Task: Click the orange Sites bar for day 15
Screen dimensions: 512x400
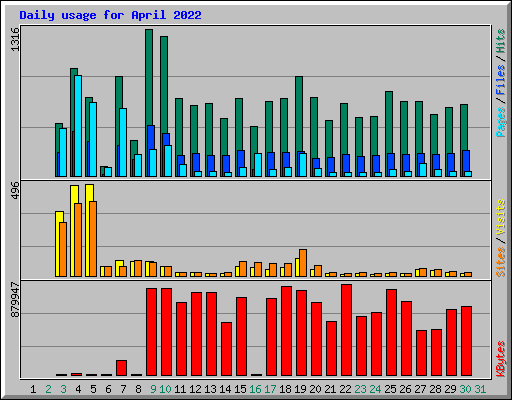Action: (243, 269)
